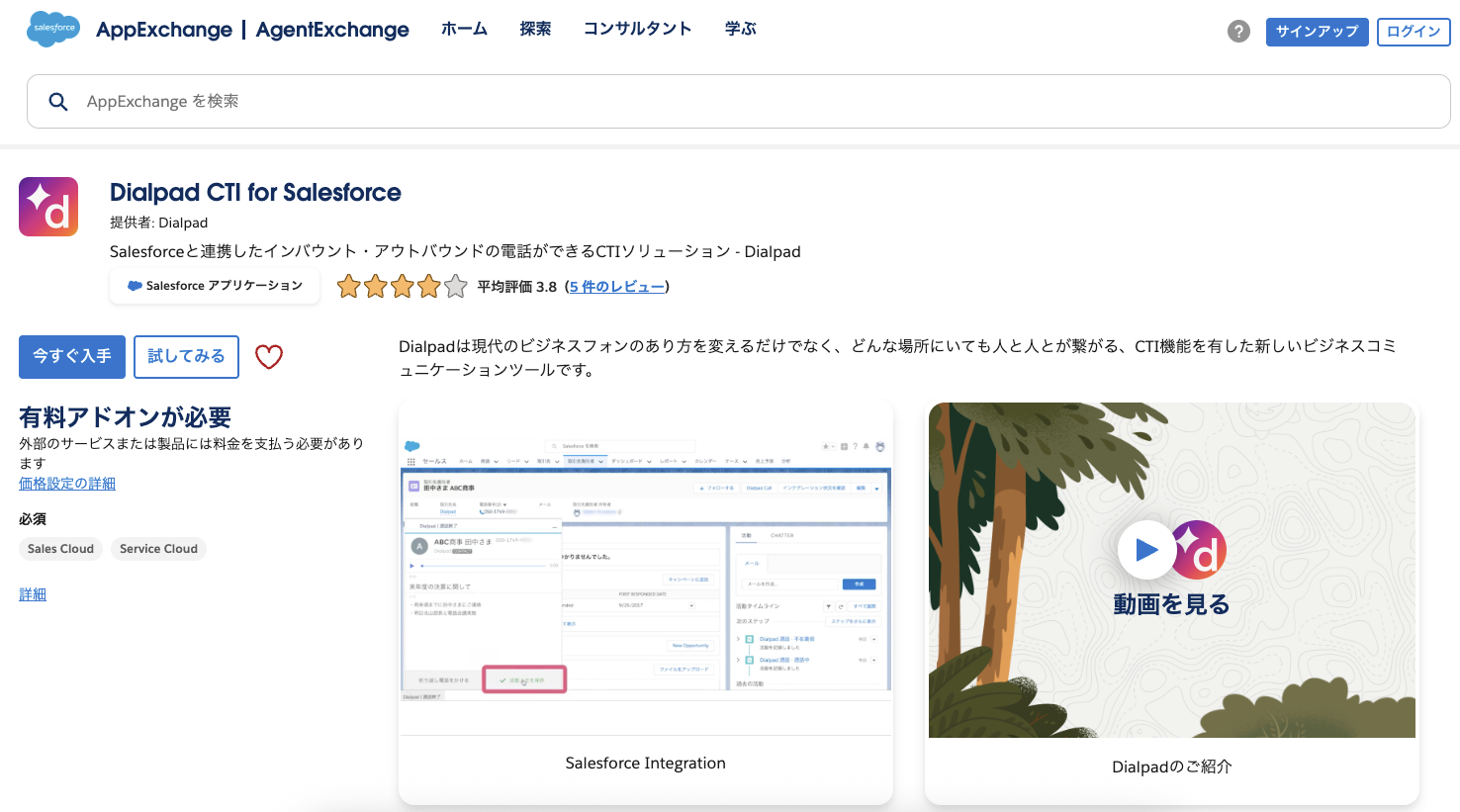Image resolution: width=1460 pixels, height=812 pixels.
Task: Open AppExchange title link
Action: (164, 30)
